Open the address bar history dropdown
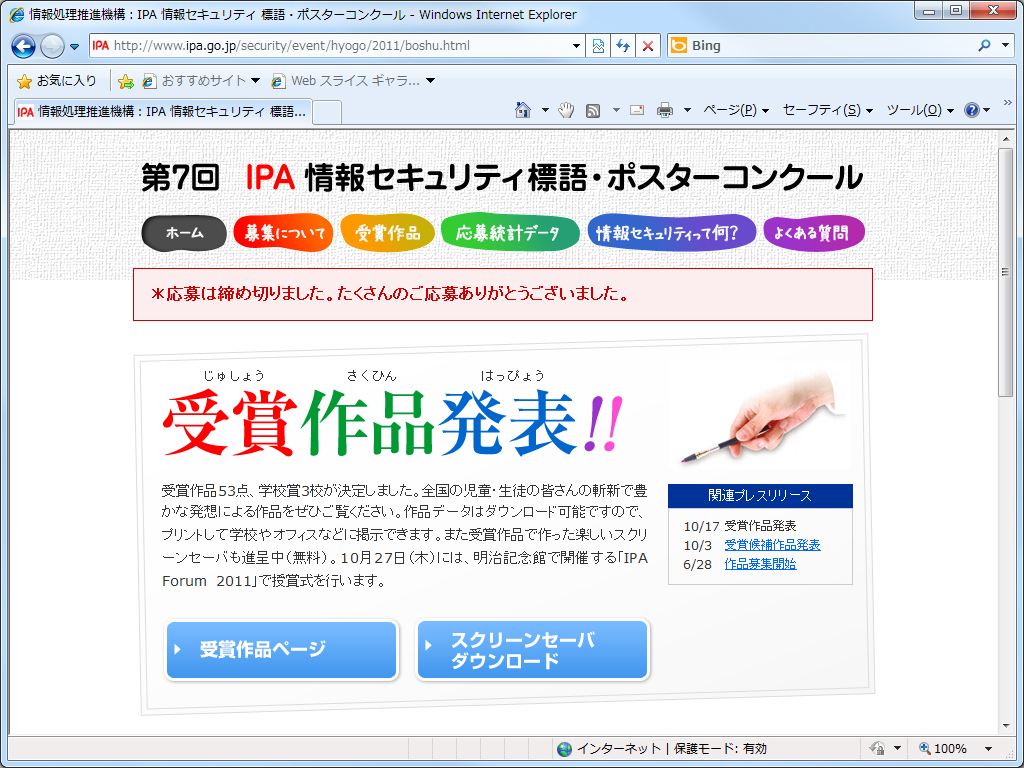This screenshot has width=1024, height=768. [x=576, y=45]
